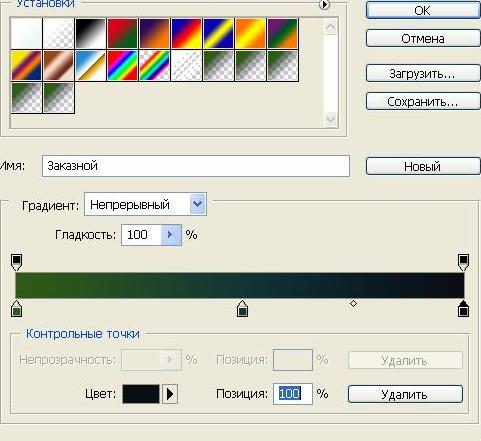Select the left opacity stop above gradient bar
Image resolution: width=481 pixels, height=441 pixels.
16,262
